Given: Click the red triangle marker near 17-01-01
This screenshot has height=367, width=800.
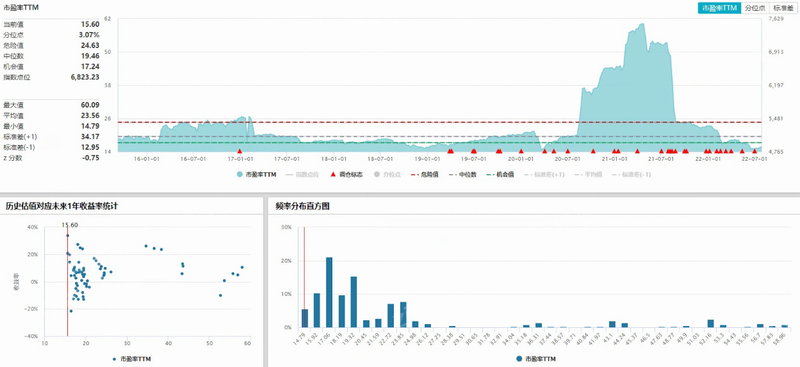Looking at the screenshot, I should tap(239, 151).
